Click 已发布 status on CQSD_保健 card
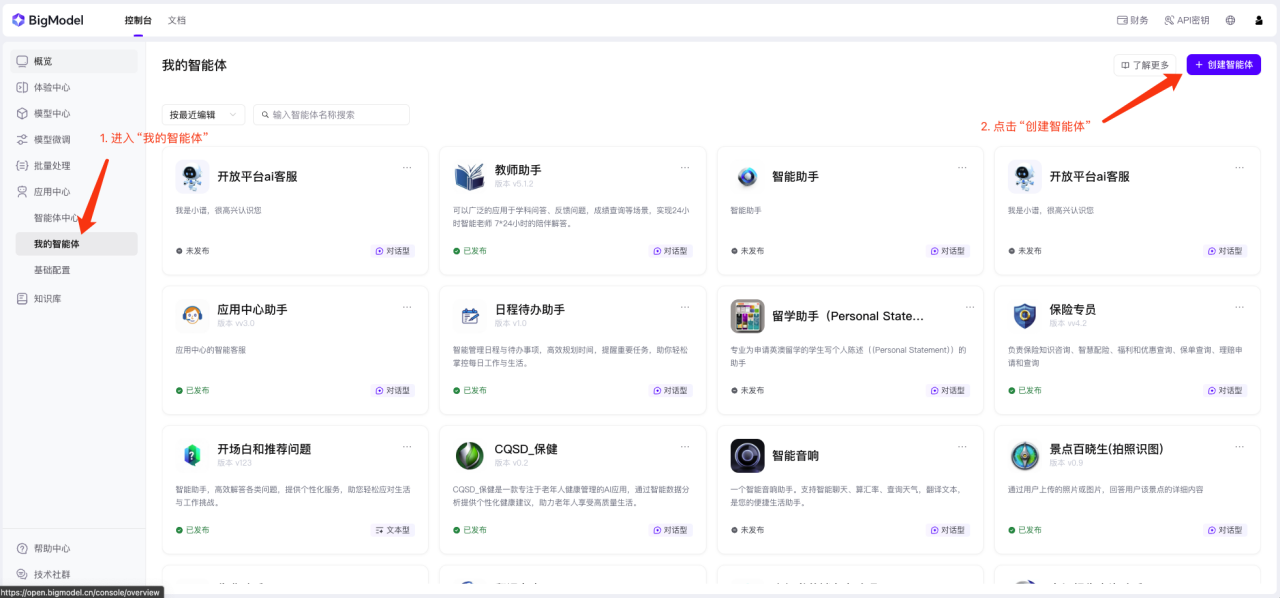The height and width of the screenshot is (598, 1280). (470, 530)
